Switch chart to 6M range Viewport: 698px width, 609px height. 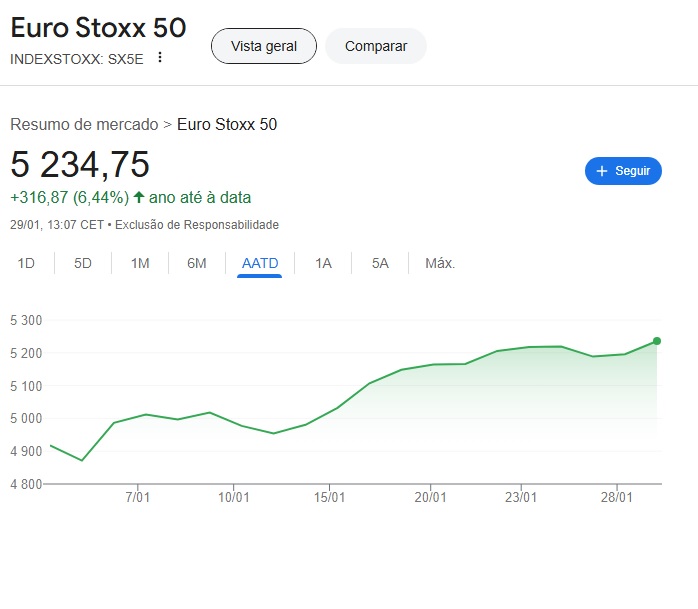[197, 264]
